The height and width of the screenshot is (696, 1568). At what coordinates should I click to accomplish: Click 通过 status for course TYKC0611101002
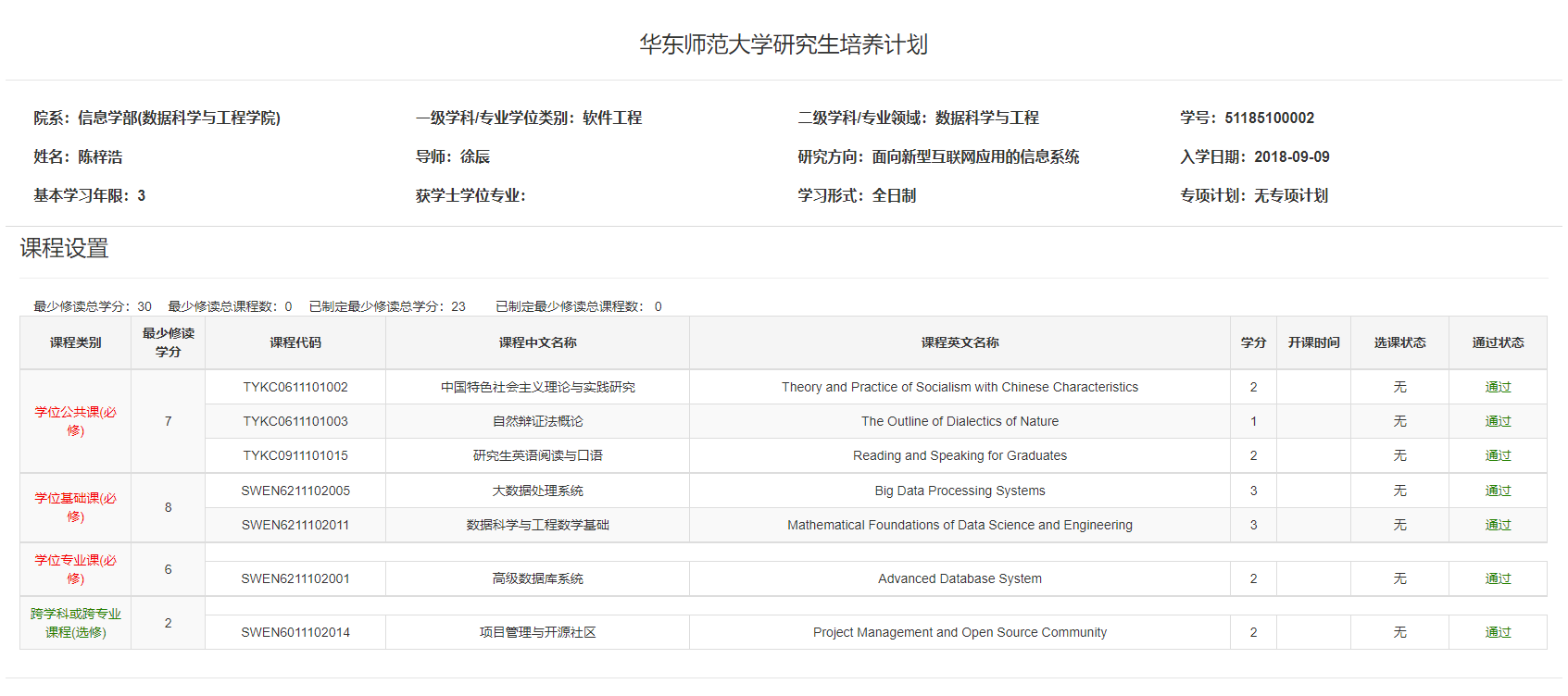(1498, 387)
